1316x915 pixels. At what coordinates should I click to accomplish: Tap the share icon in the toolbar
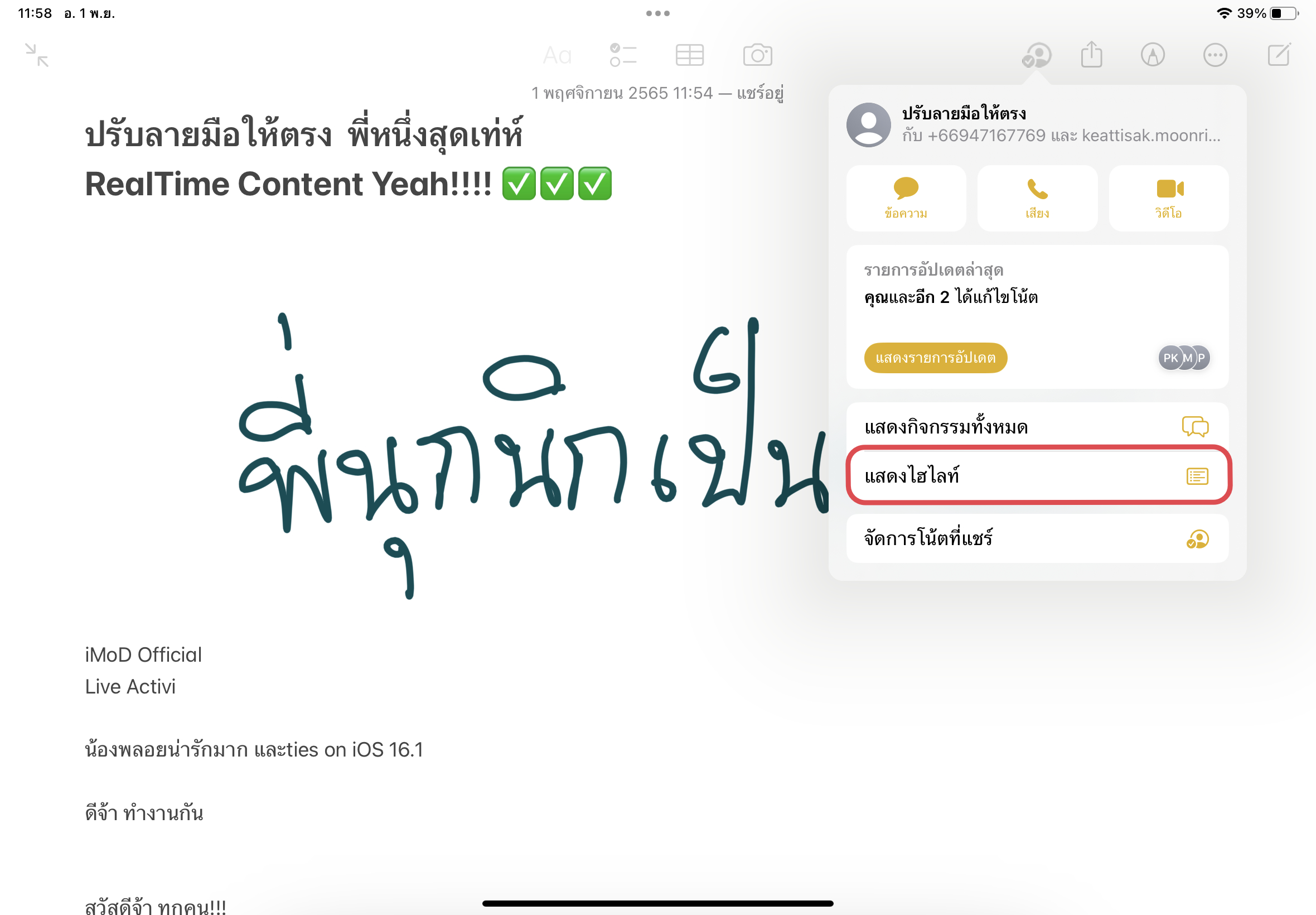(x=1091, y=54)
